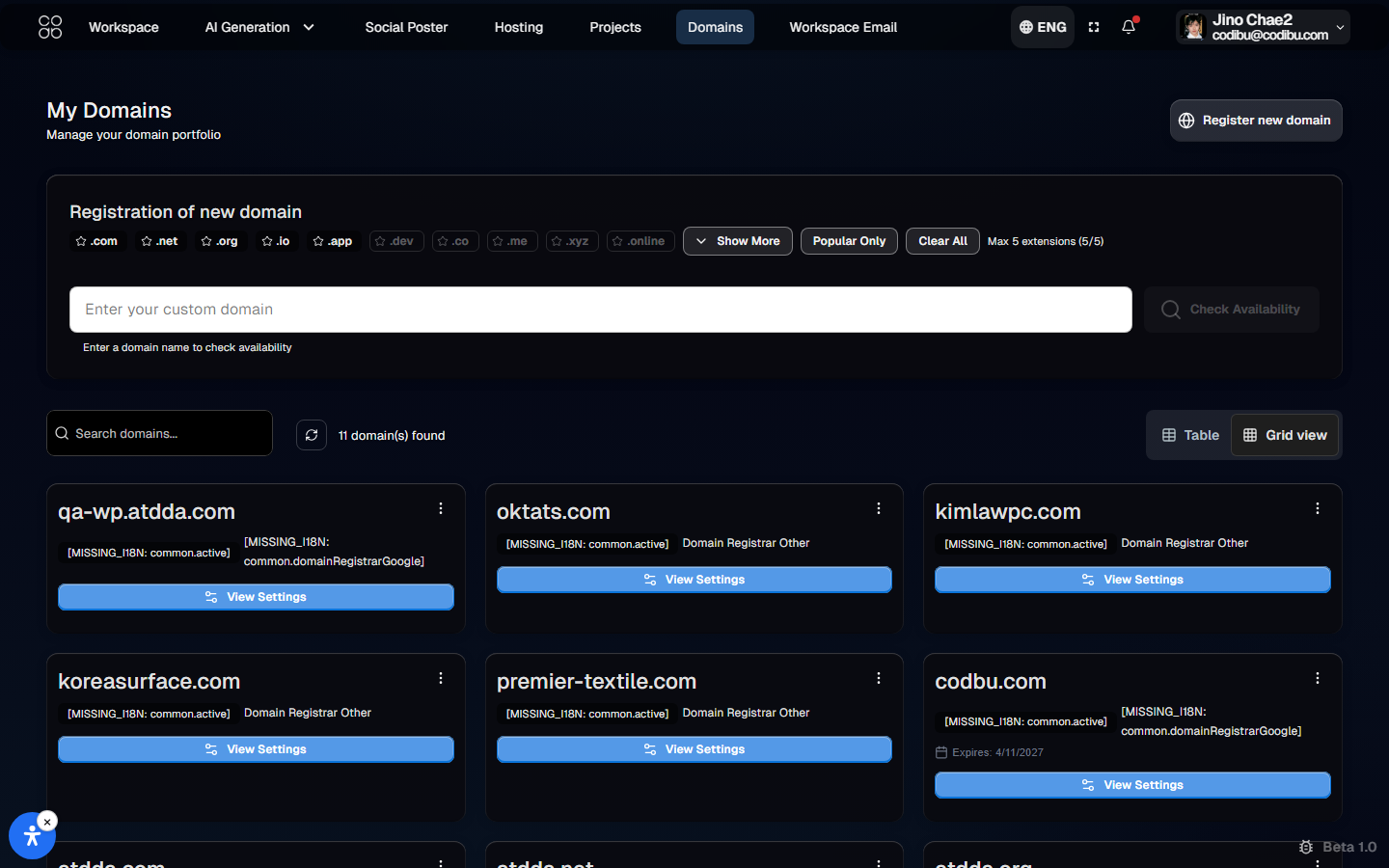Toggle fullscreen mode icon

(x=1094, y=27)
